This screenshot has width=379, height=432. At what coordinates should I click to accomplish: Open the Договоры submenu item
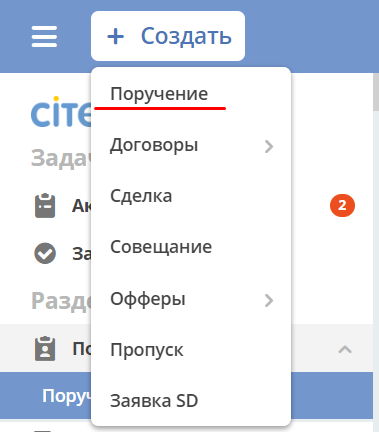coord(191,145)
